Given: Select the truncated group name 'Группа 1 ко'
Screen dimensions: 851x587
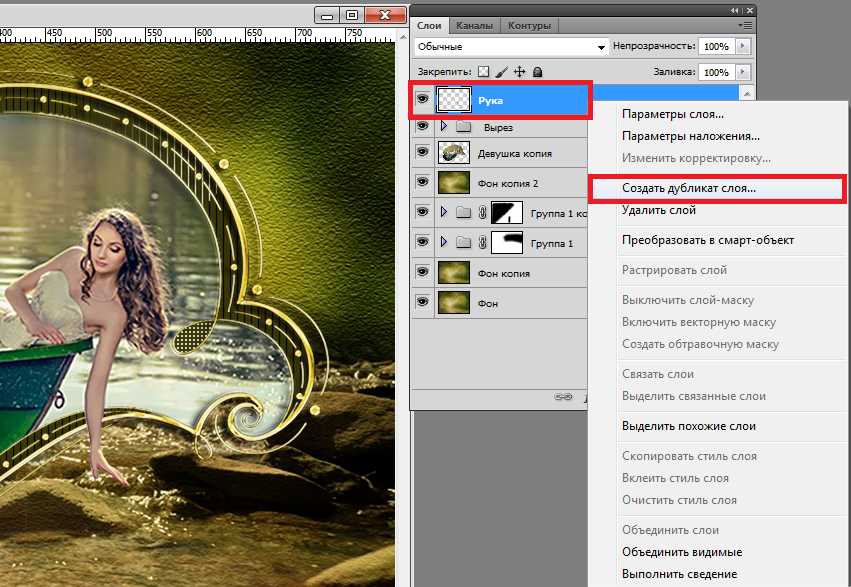Looking at the screenshot, I should pyautogui.click(x=558, y=213).
